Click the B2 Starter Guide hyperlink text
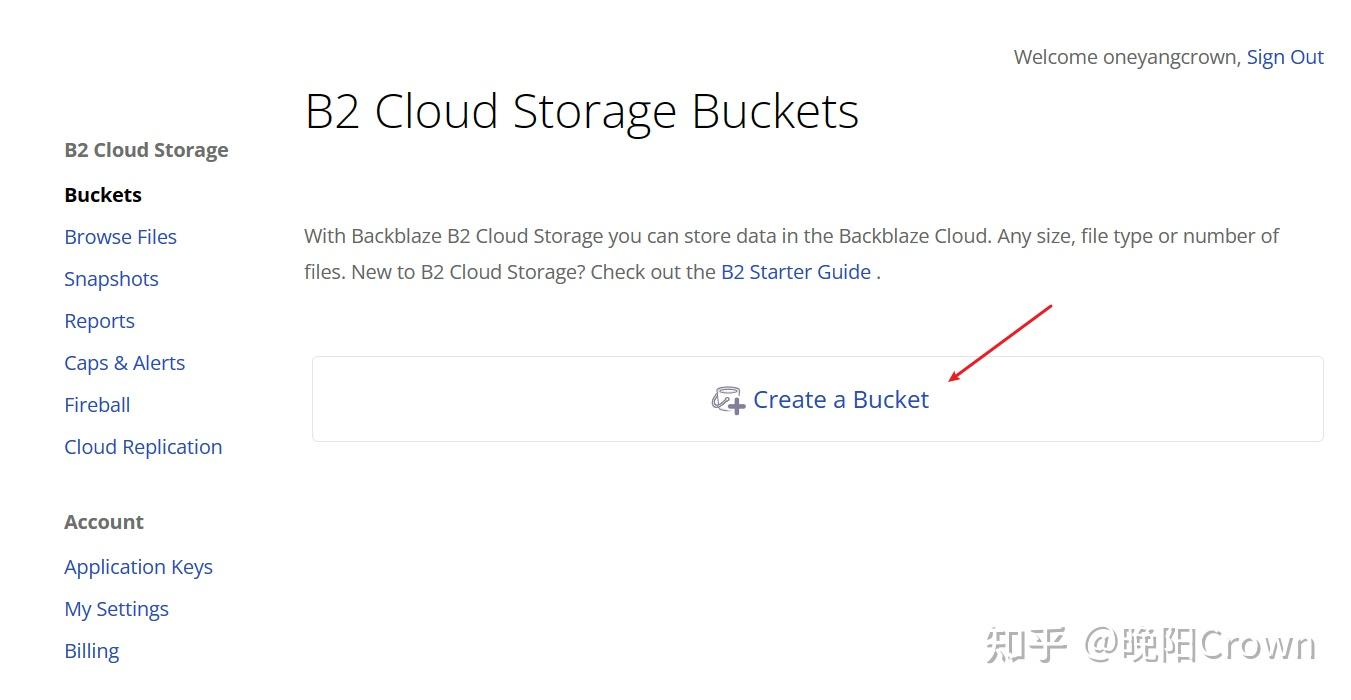Screen dimensions: 1351x700 [x=795, y=271]
